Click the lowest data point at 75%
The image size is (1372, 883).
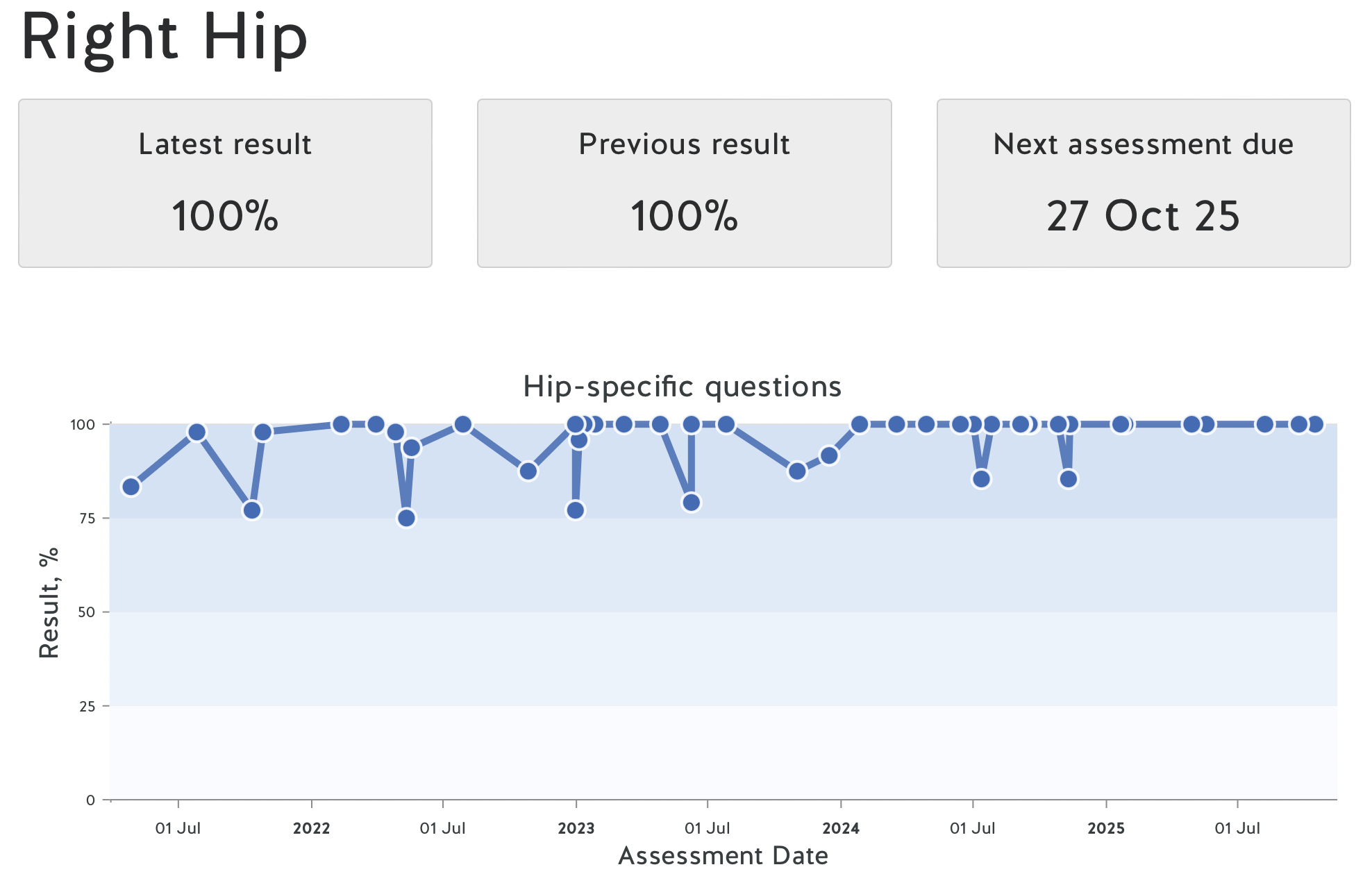(x=406, y=518)
